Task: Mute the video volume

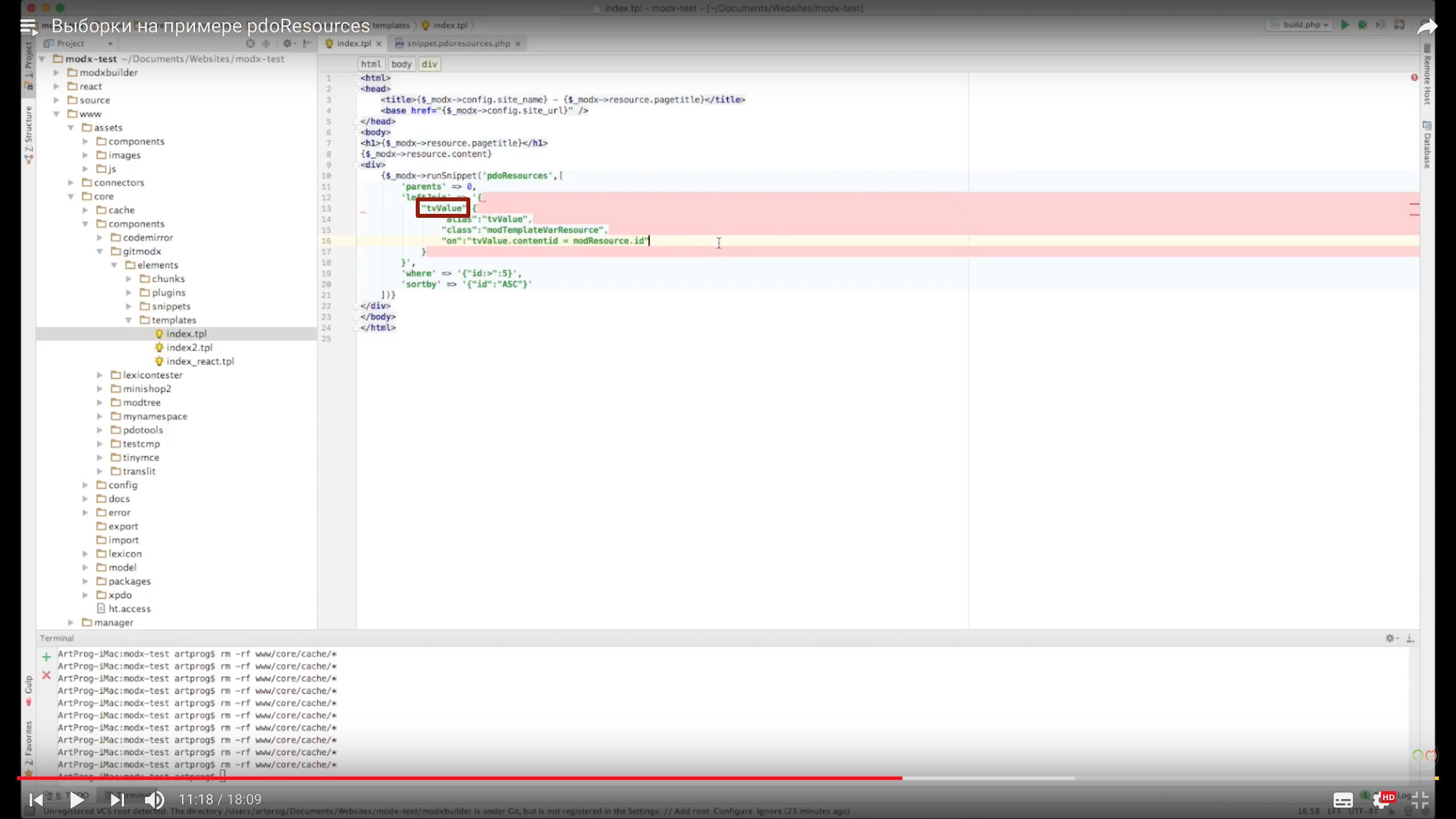Action: coord(154,800)
